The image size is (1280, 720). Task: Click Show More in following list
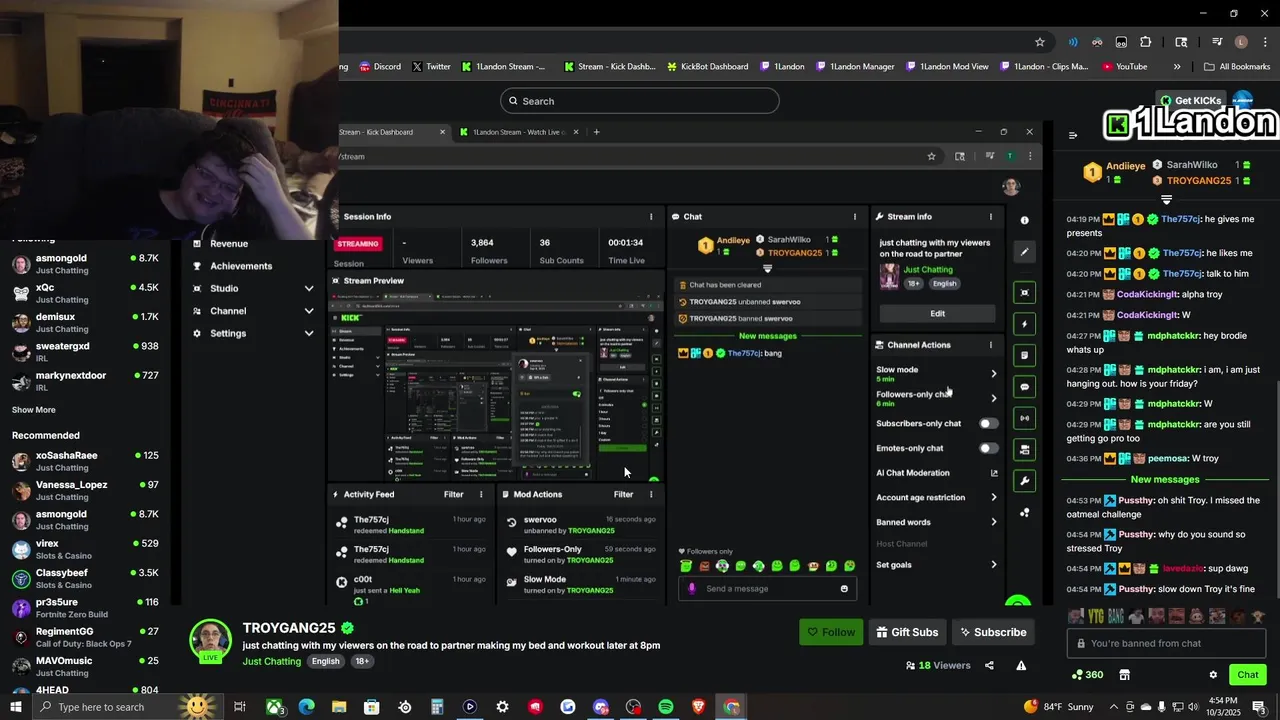[x=34, y=410]
